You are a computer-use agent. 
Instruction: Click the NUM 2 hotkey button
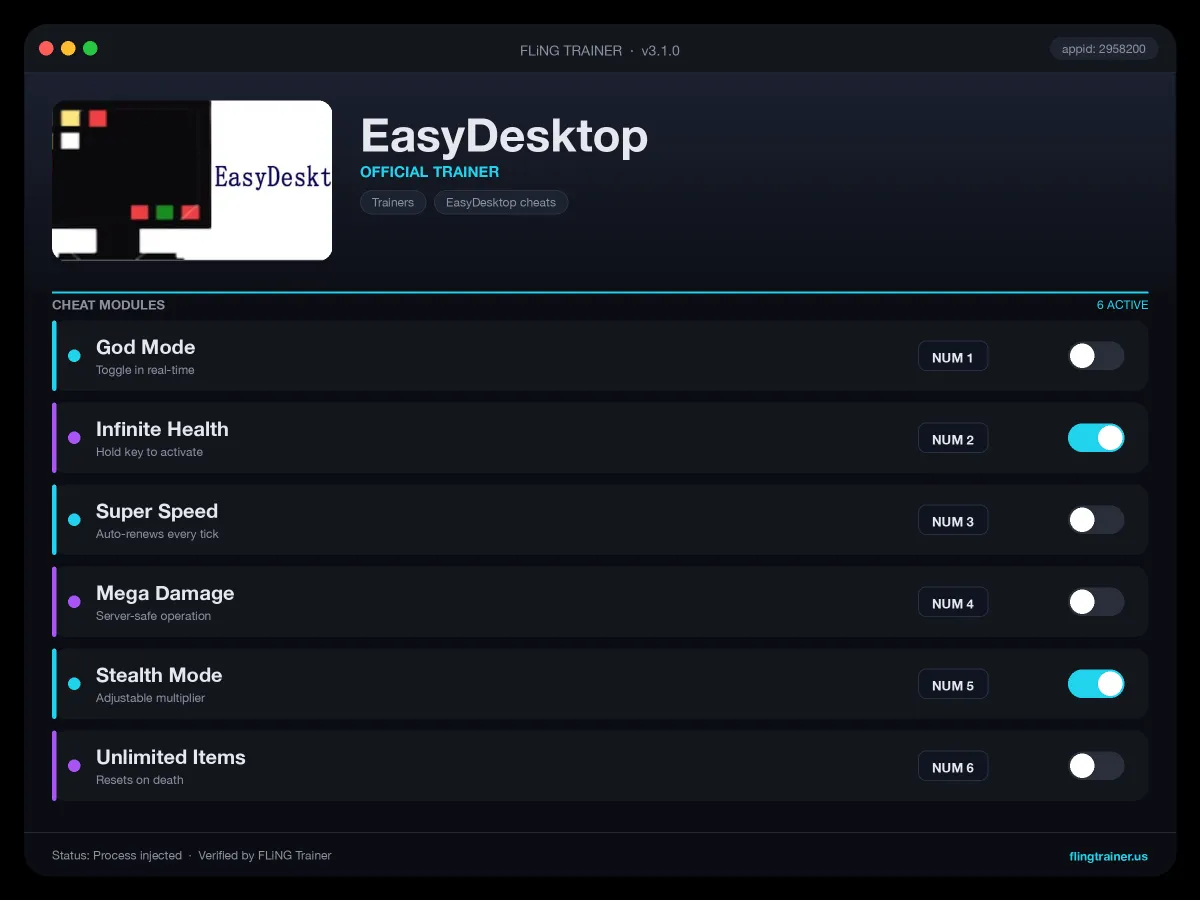point(953,439)
